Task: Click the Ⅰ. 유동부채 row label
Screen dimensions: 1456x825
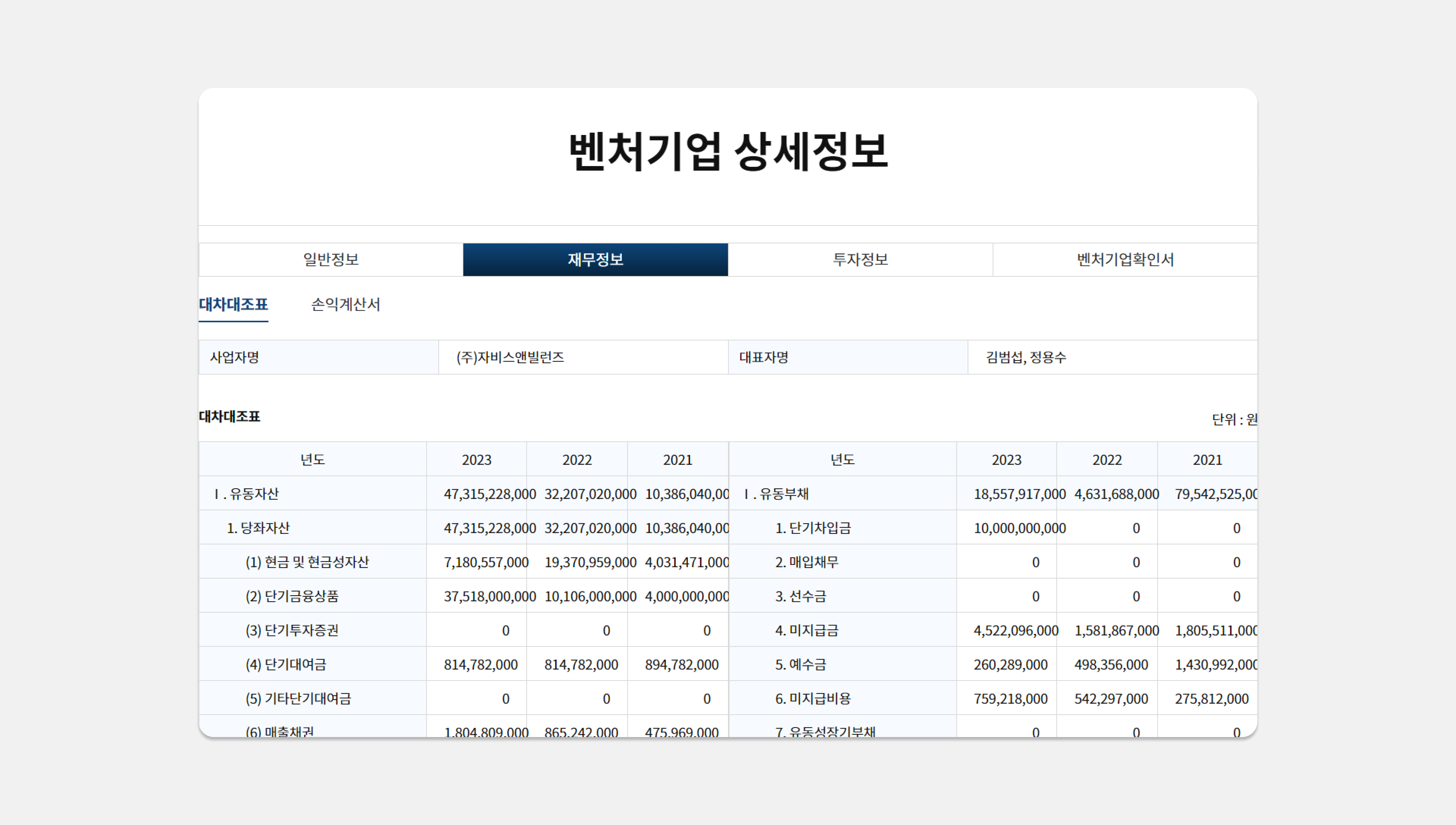Action: tap(776, 494)
